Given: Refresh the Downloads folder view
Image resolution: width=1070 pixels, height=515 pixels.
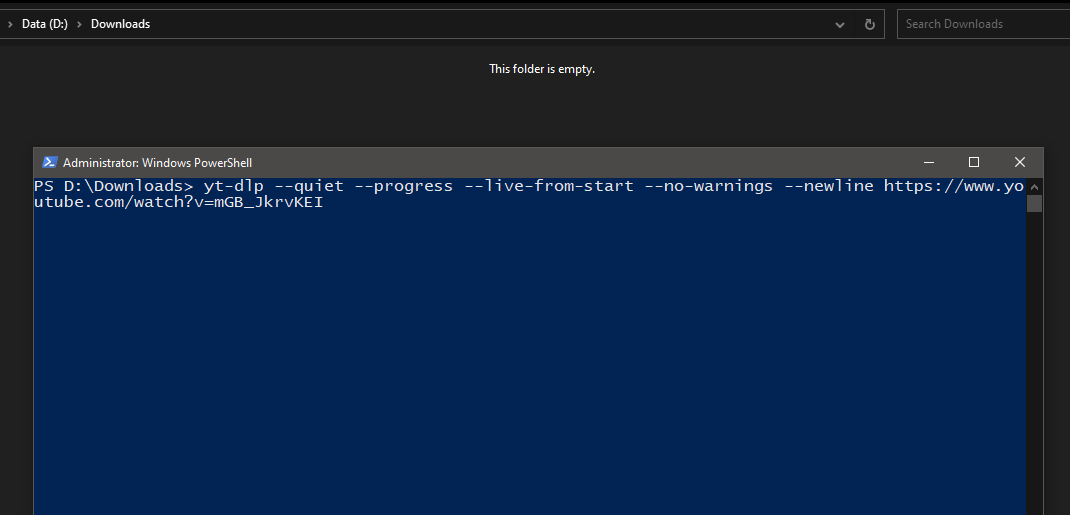Looking at the screenshot, I should [870, 24].
